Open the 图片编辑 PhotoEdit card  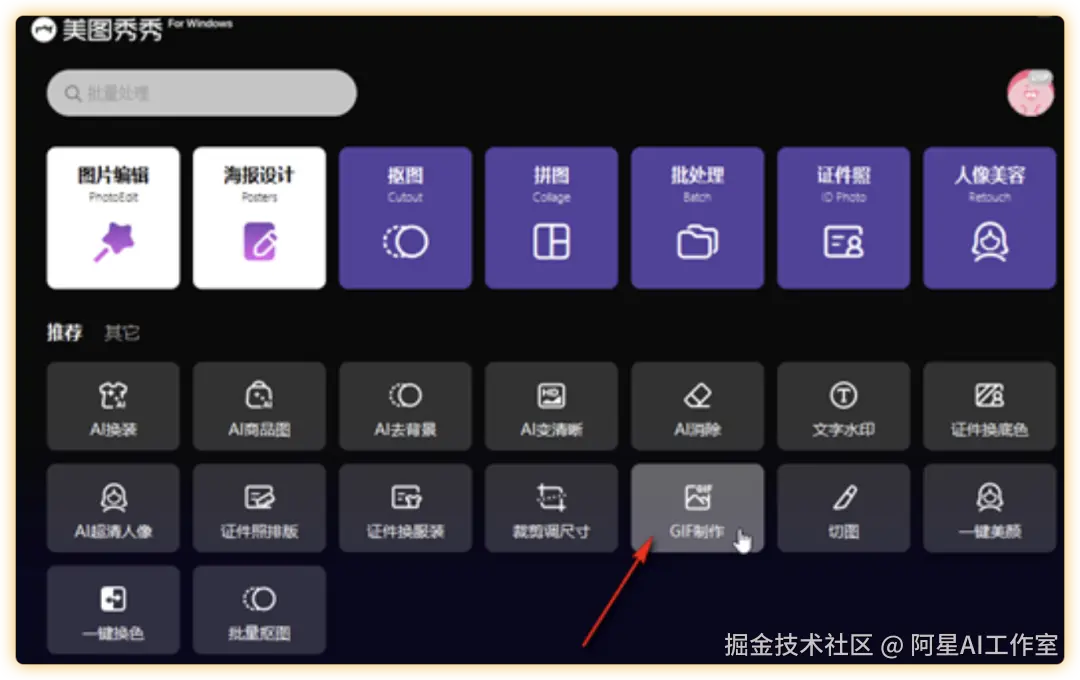click(113, 217)
